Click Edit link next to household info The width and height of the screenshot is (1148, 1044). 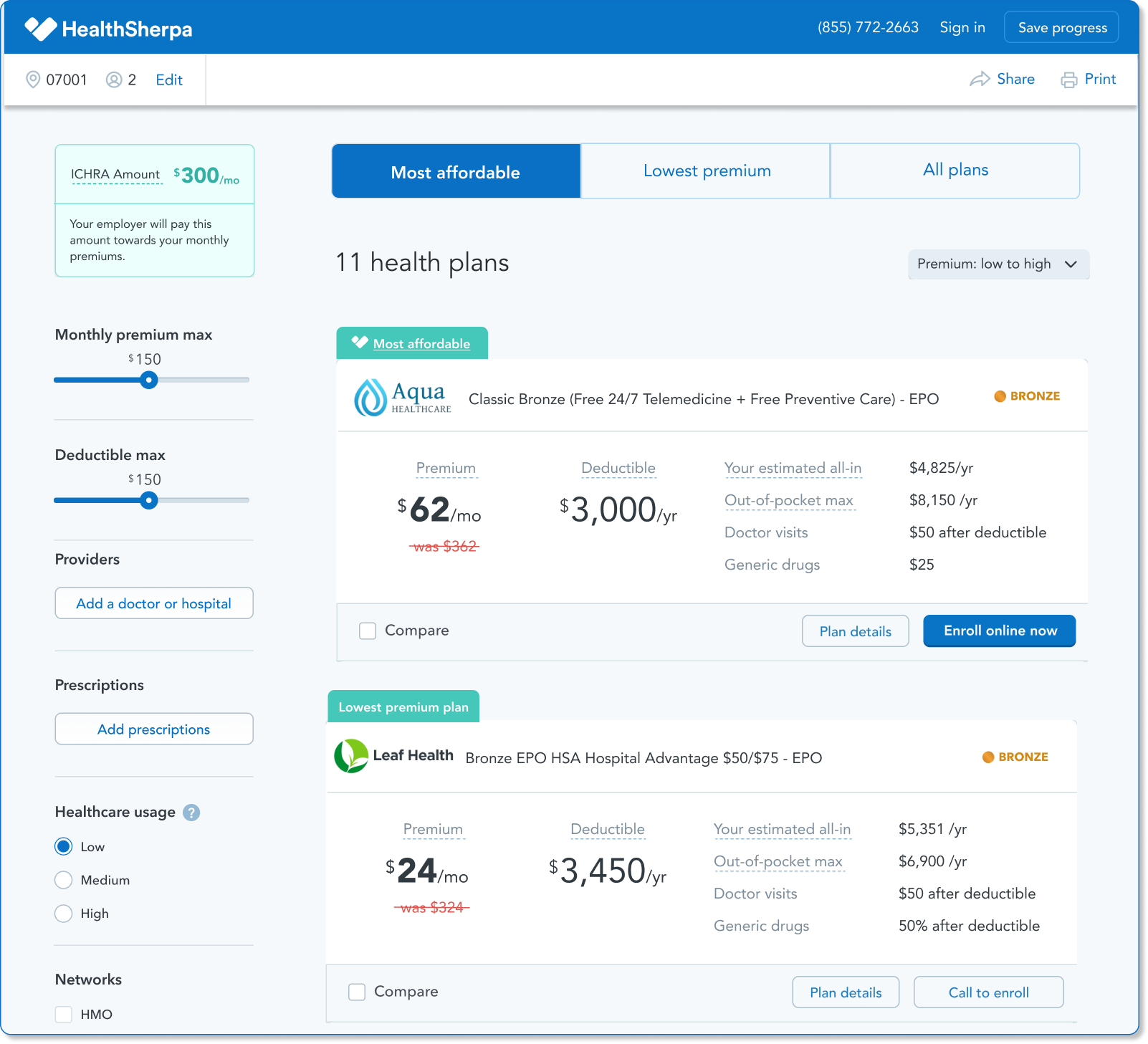pyautogui.click(x=169, y=80)
